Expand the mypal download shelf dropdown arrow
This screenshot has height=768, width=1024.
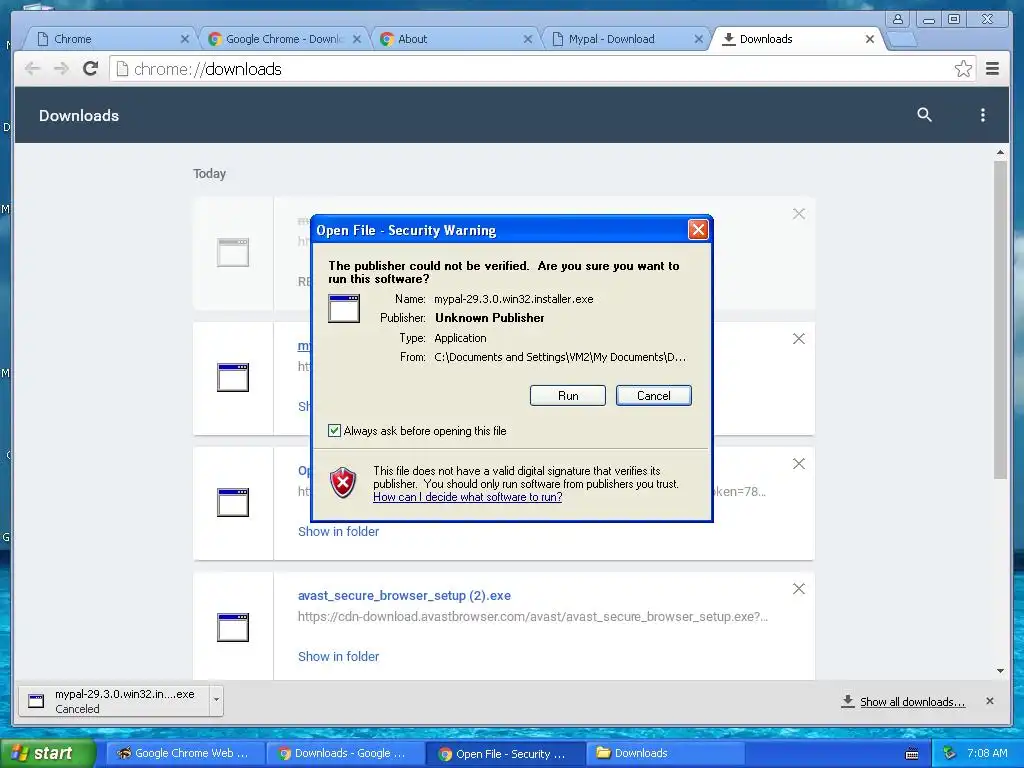pyautogui.click(x=216, y=701)
